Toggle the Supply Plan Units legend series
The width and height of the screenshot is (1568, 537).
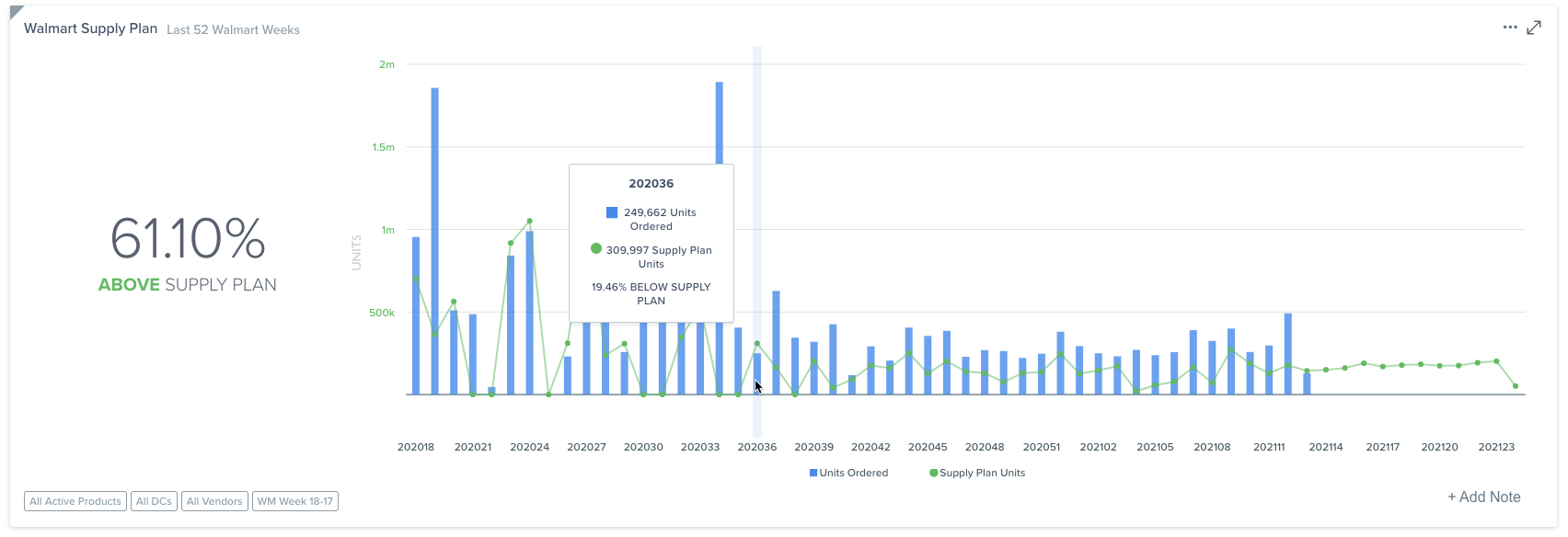tap(977, 473)
